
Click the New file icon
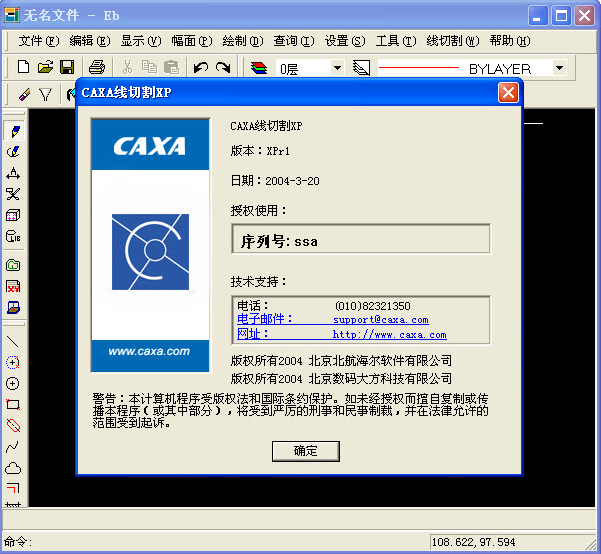[24, 67]
